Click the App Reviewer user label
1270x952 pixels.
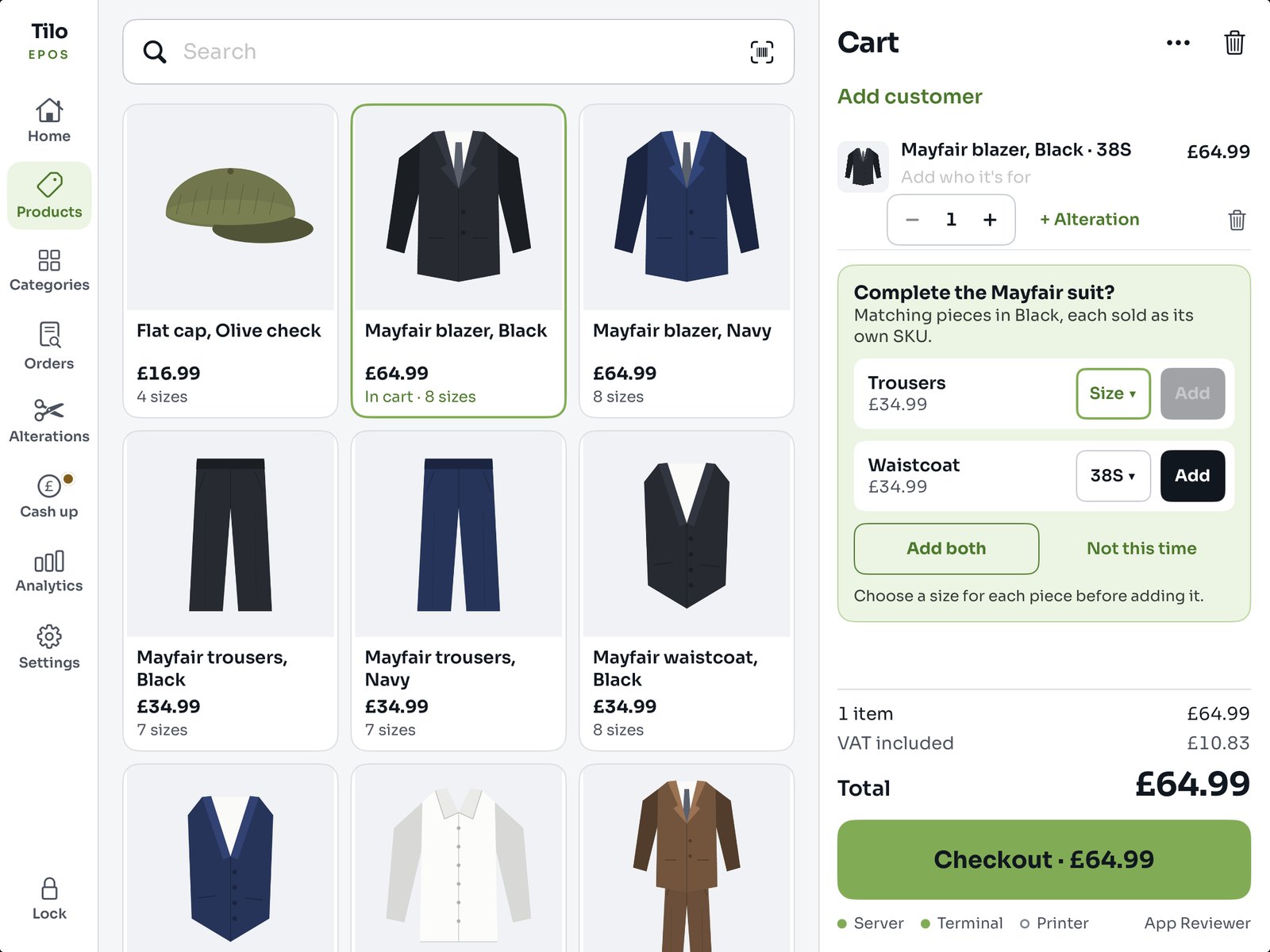[1197, 923]
